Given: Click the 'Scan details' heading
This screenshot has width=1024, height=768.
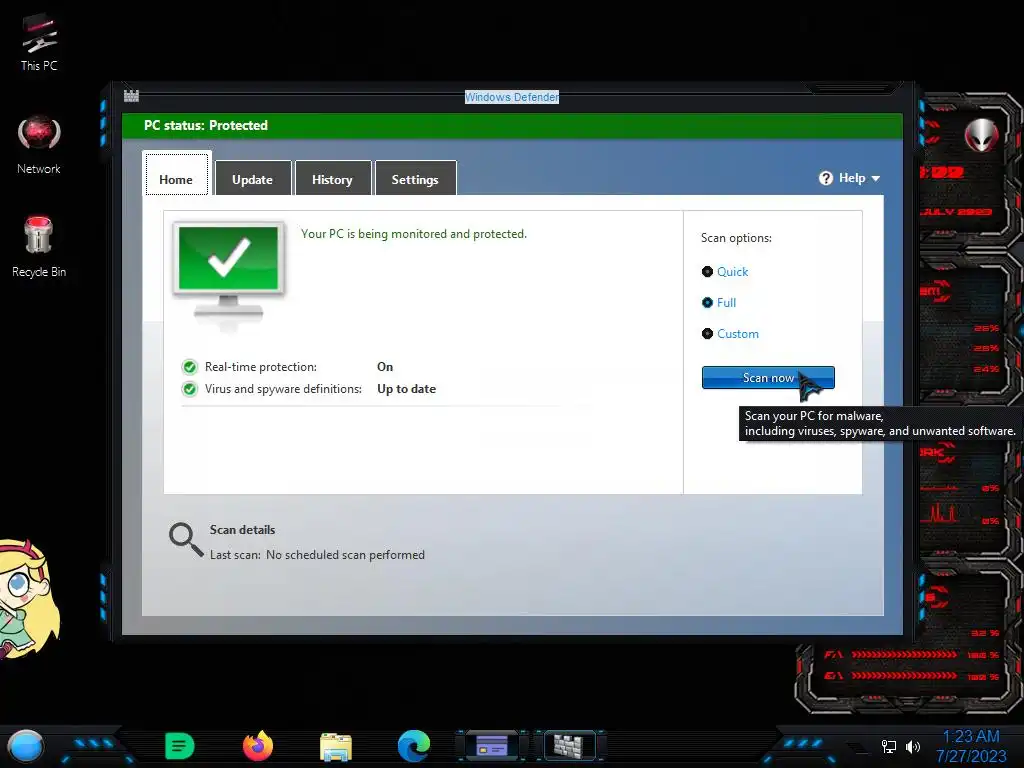Looking at the screenshot, I should [242, 530].
